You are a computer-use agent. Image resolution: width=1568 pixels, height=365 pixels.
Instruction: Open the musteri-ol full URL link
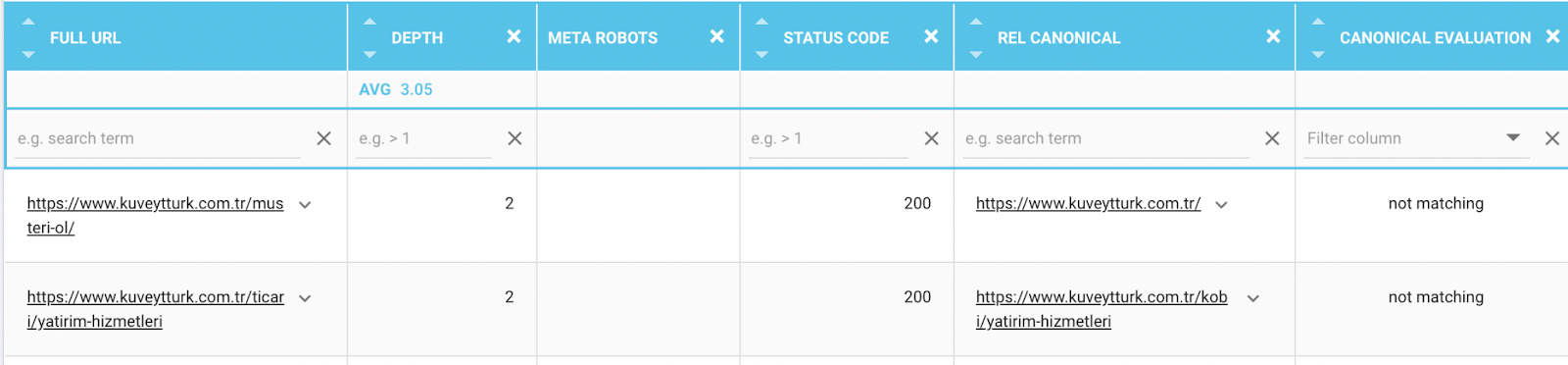coord(155,215)
